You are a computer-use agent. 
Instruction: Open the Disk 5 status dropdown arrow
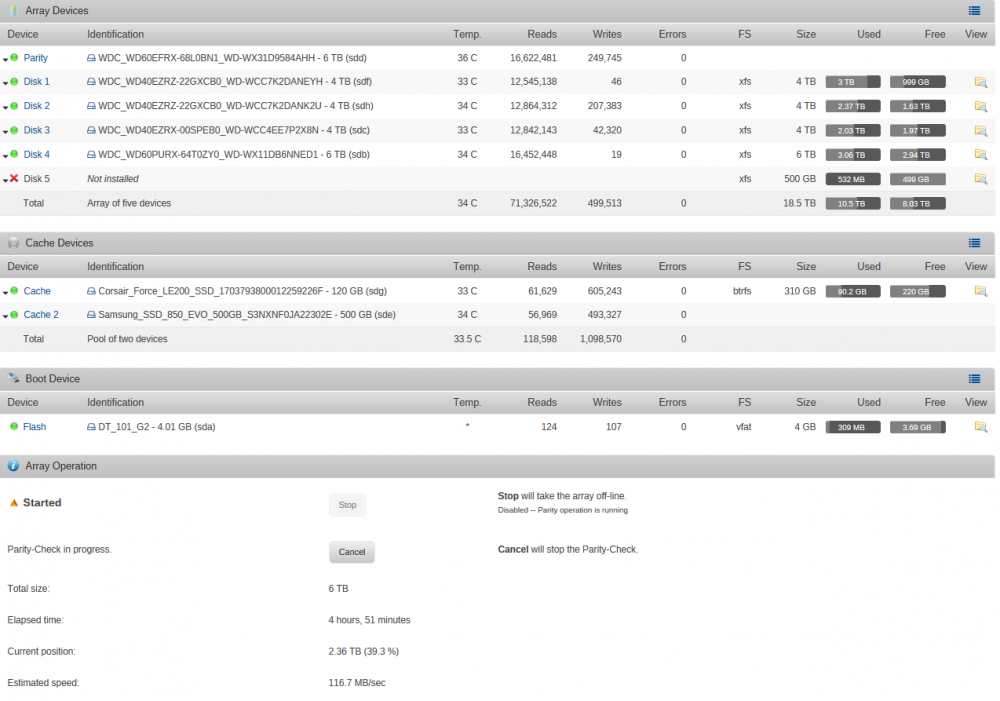point(5,181)
